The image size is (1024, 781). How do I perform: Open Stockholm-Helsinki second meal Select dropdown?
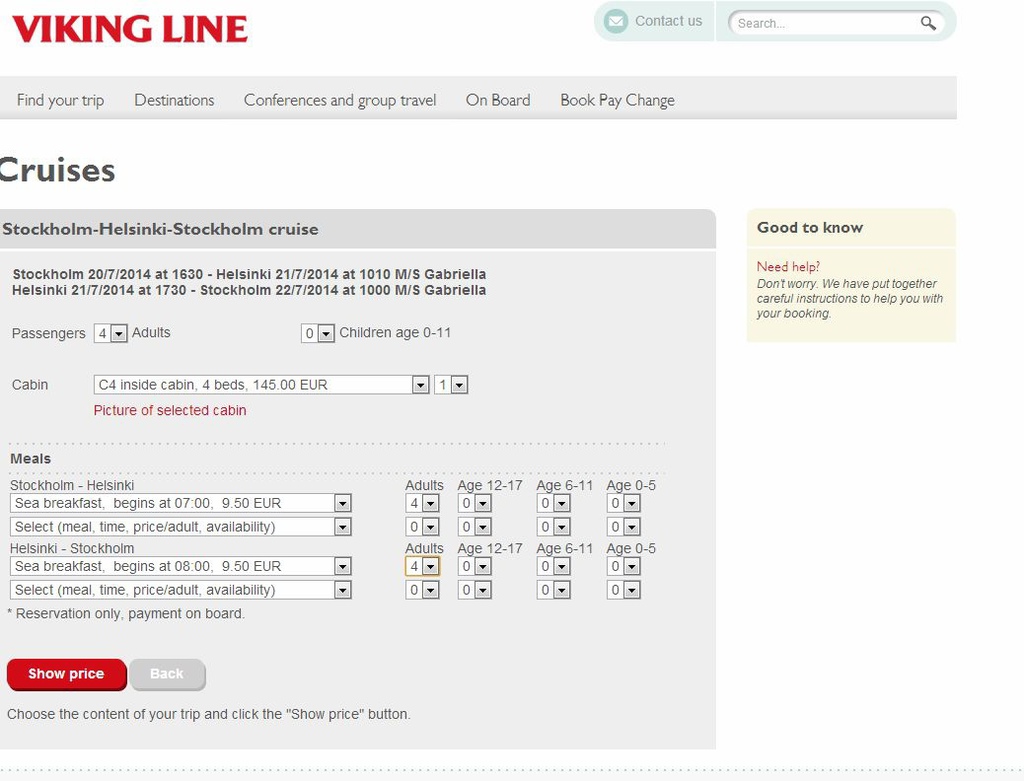[x=181, y=526]
